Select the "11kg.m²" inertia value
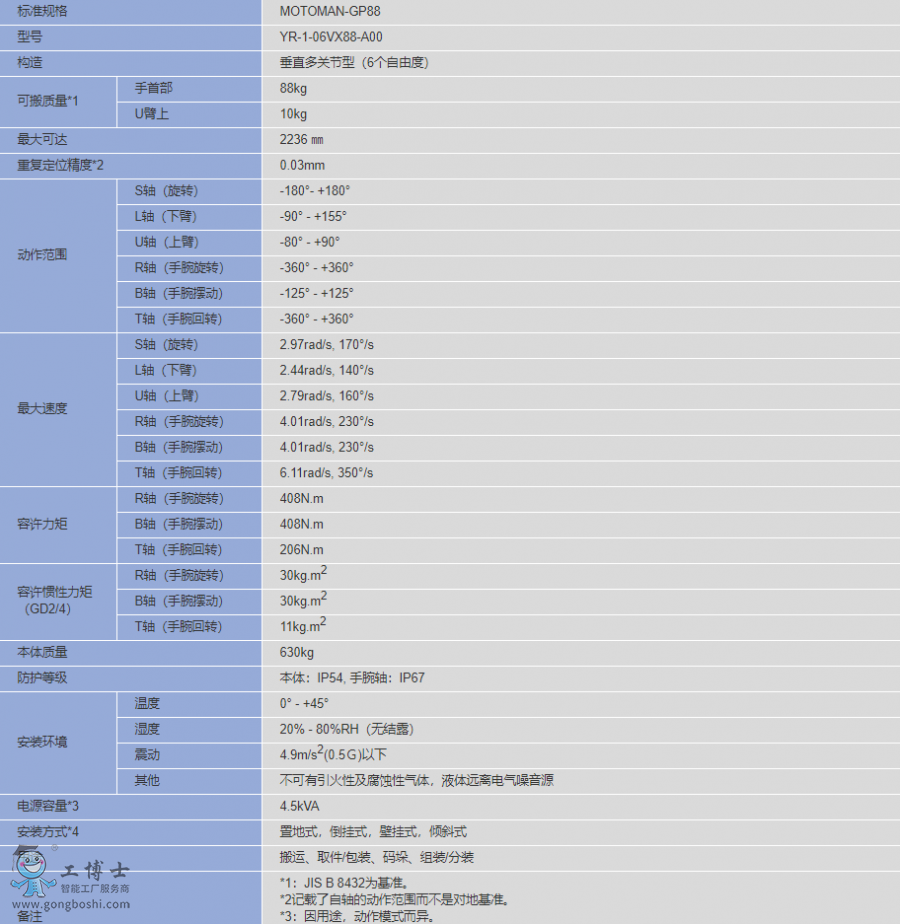 pyautogui.click(x=303, y=625)
